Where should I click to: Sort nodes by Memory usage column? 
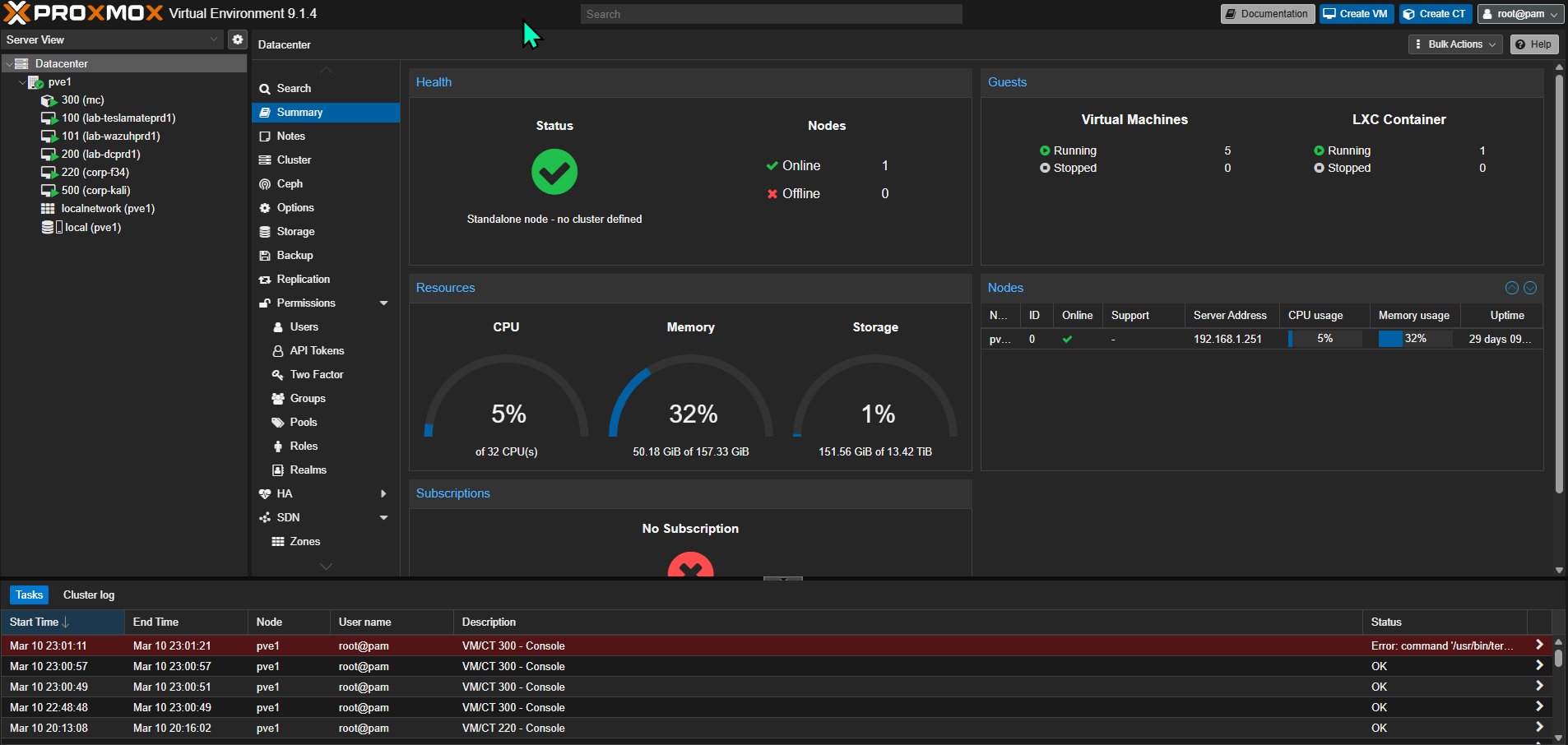(x=1415, y=315)
